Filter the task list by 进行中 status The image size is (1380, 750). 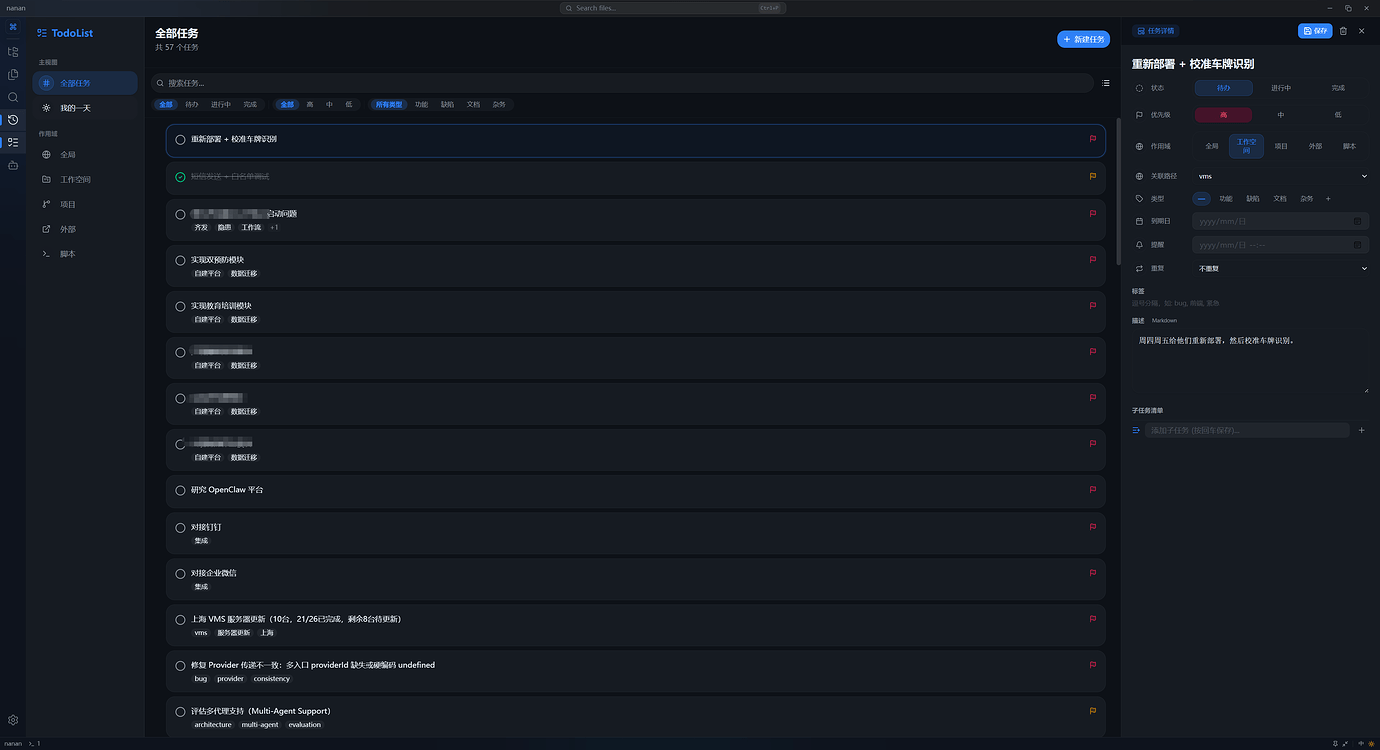tap(221, 104)
